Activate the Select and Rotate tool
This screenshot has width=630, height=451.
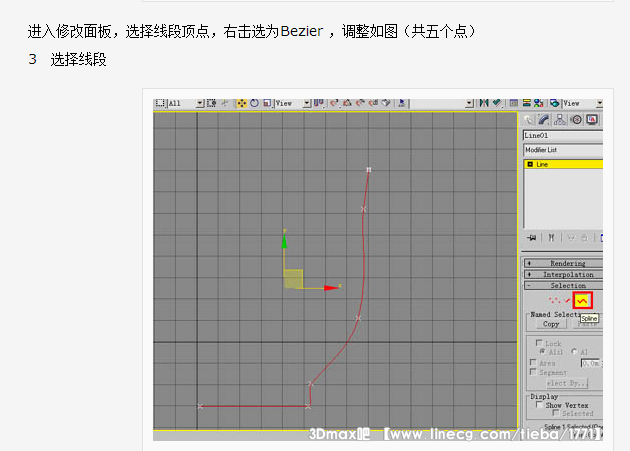pos(254,103)
